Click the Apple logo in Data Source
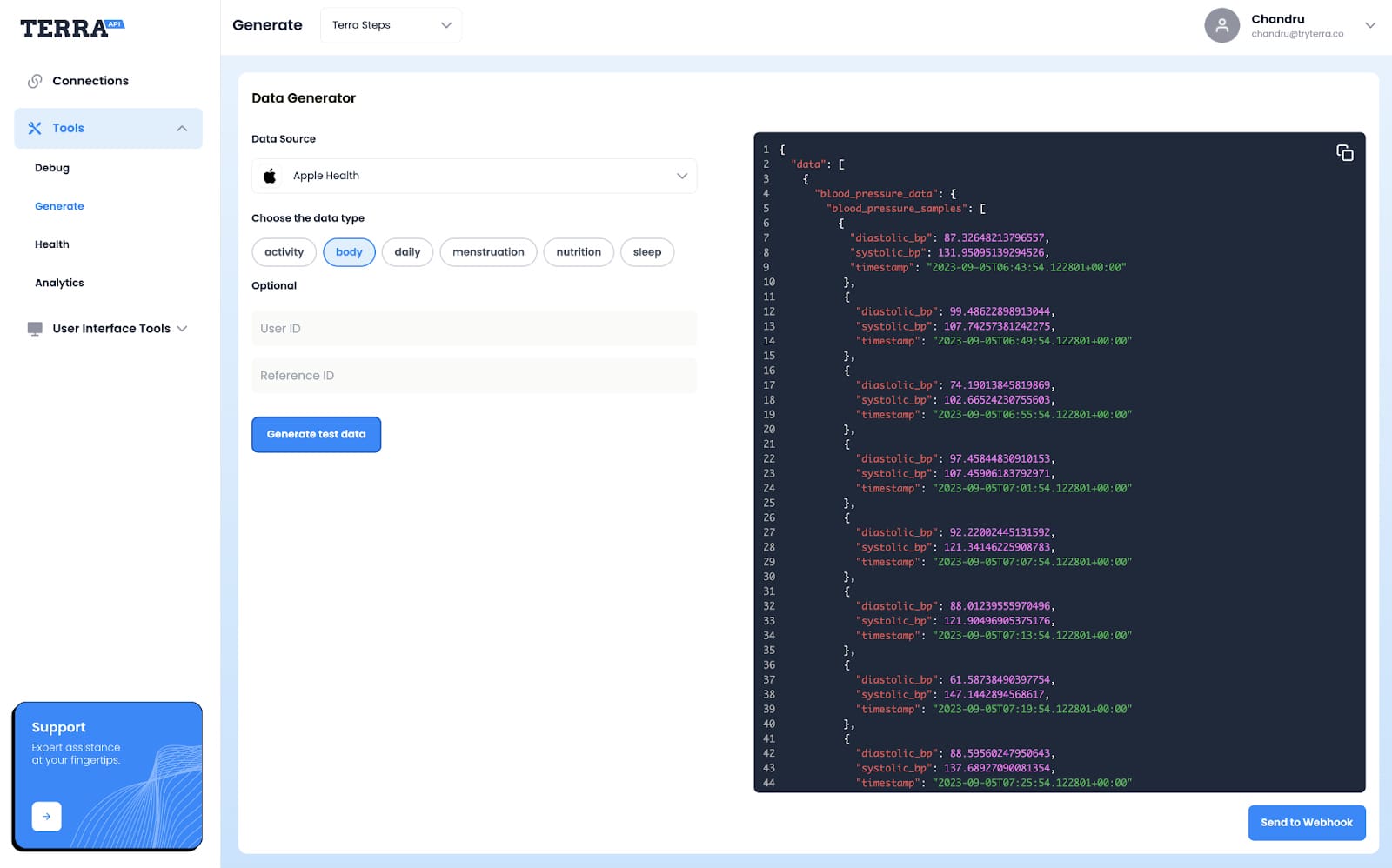The width and height of the screenshot is (1392, 868). 269,176
